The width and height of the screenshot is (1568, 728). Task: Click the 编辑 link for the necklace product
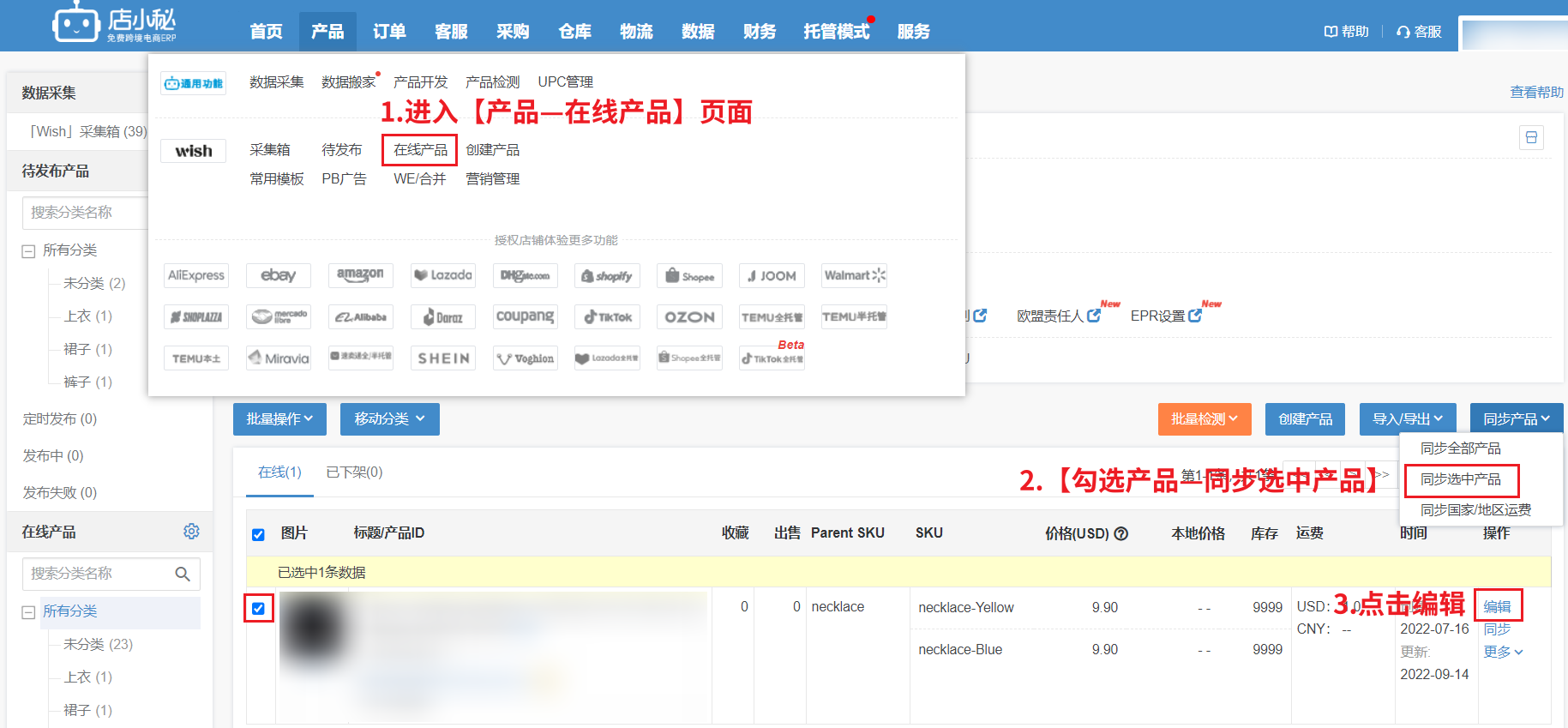[1497, 606]
